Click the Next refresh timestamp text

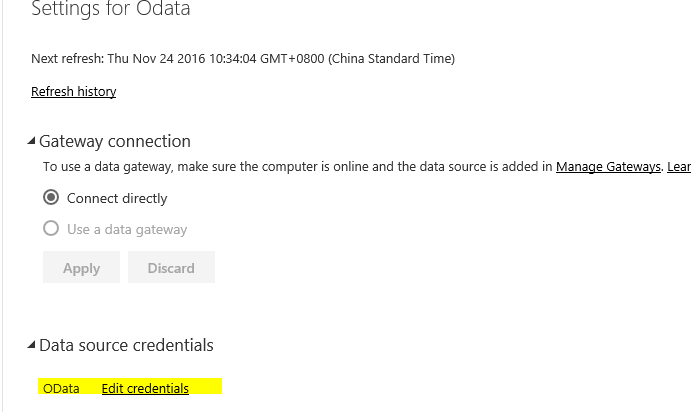[243, 59]
